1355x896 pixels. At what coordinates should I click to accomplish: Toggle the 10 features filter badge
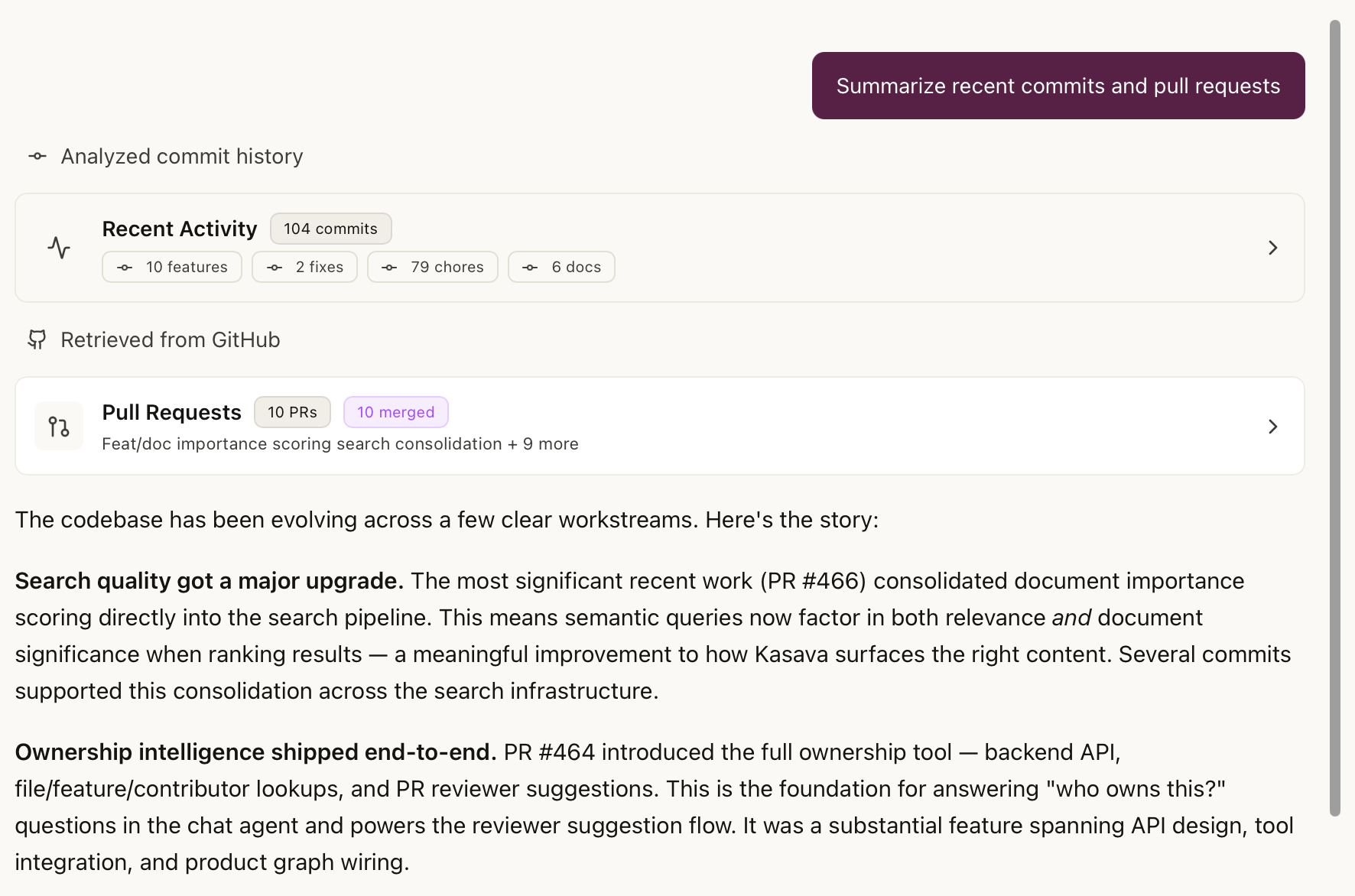click(172, 267)
